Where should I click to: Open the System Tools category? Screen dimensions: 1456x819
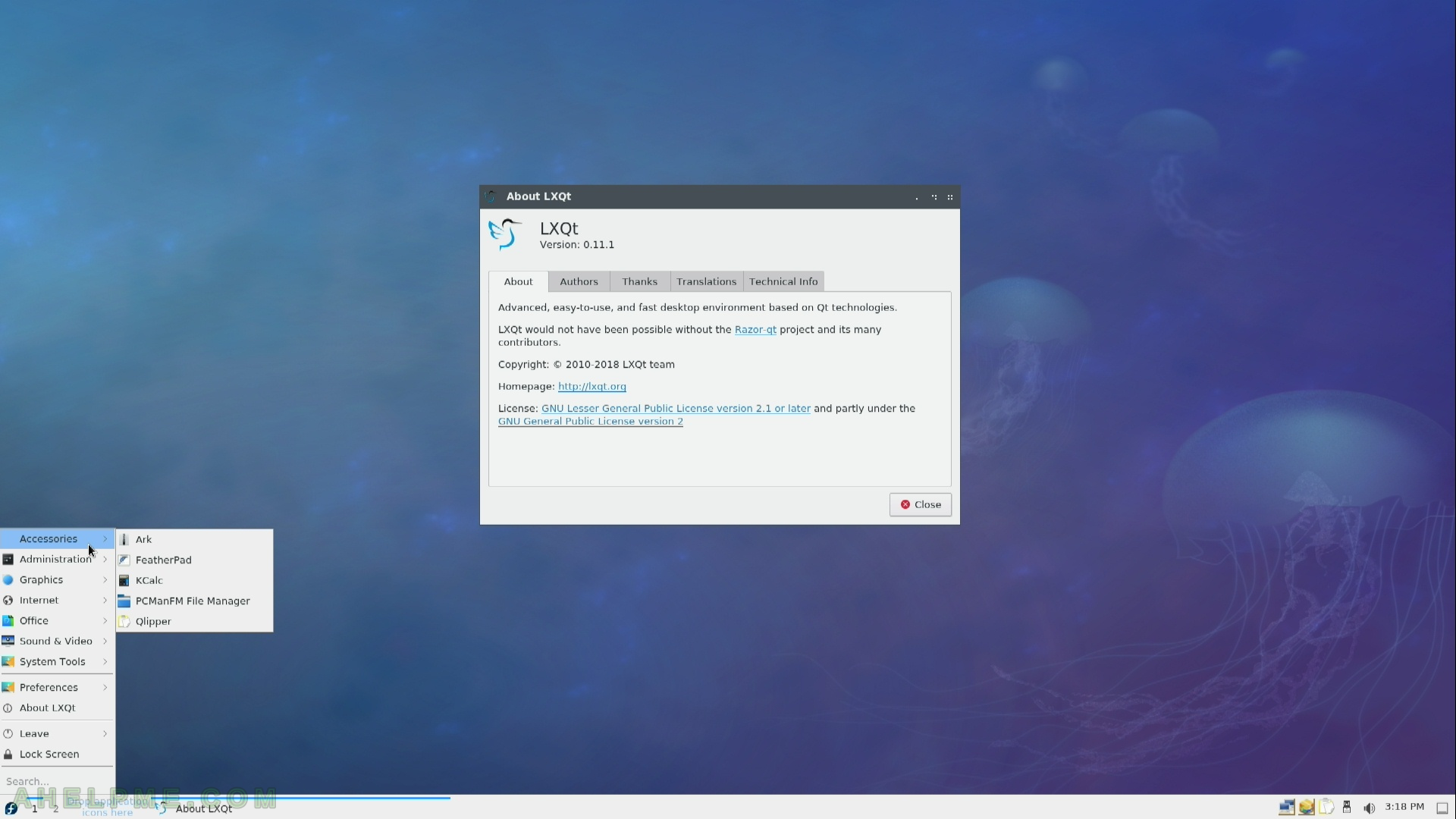(57, 661)
